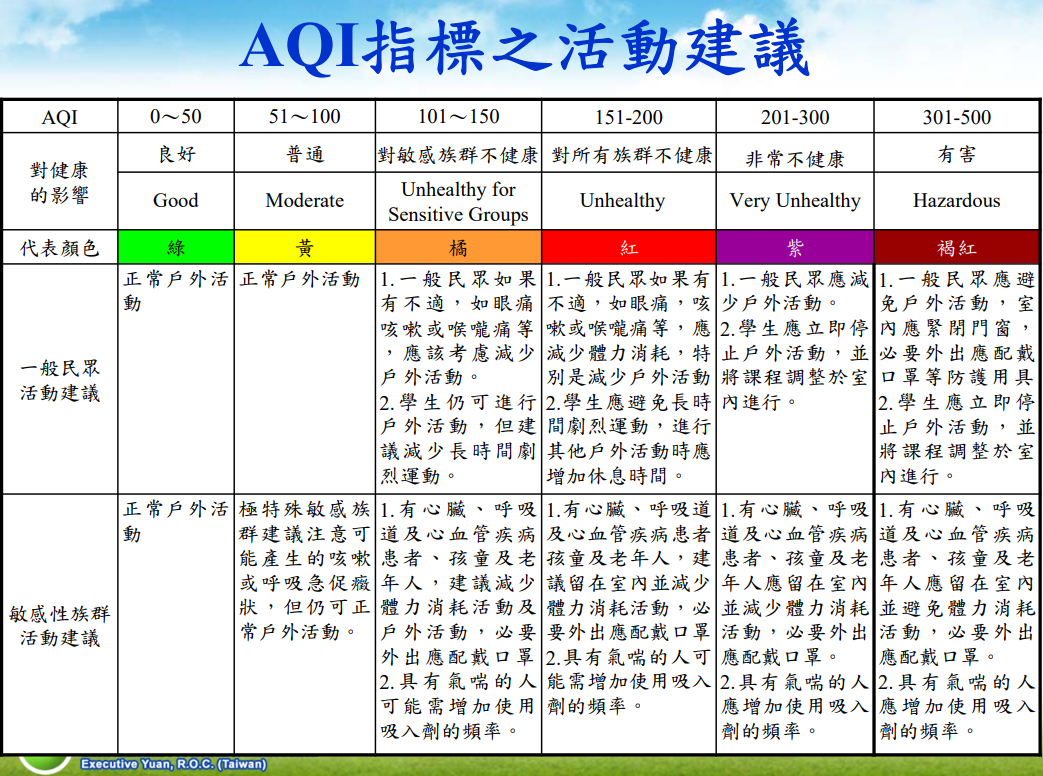Click sensitive groups advice under 151-200

[x=629, y=624]
